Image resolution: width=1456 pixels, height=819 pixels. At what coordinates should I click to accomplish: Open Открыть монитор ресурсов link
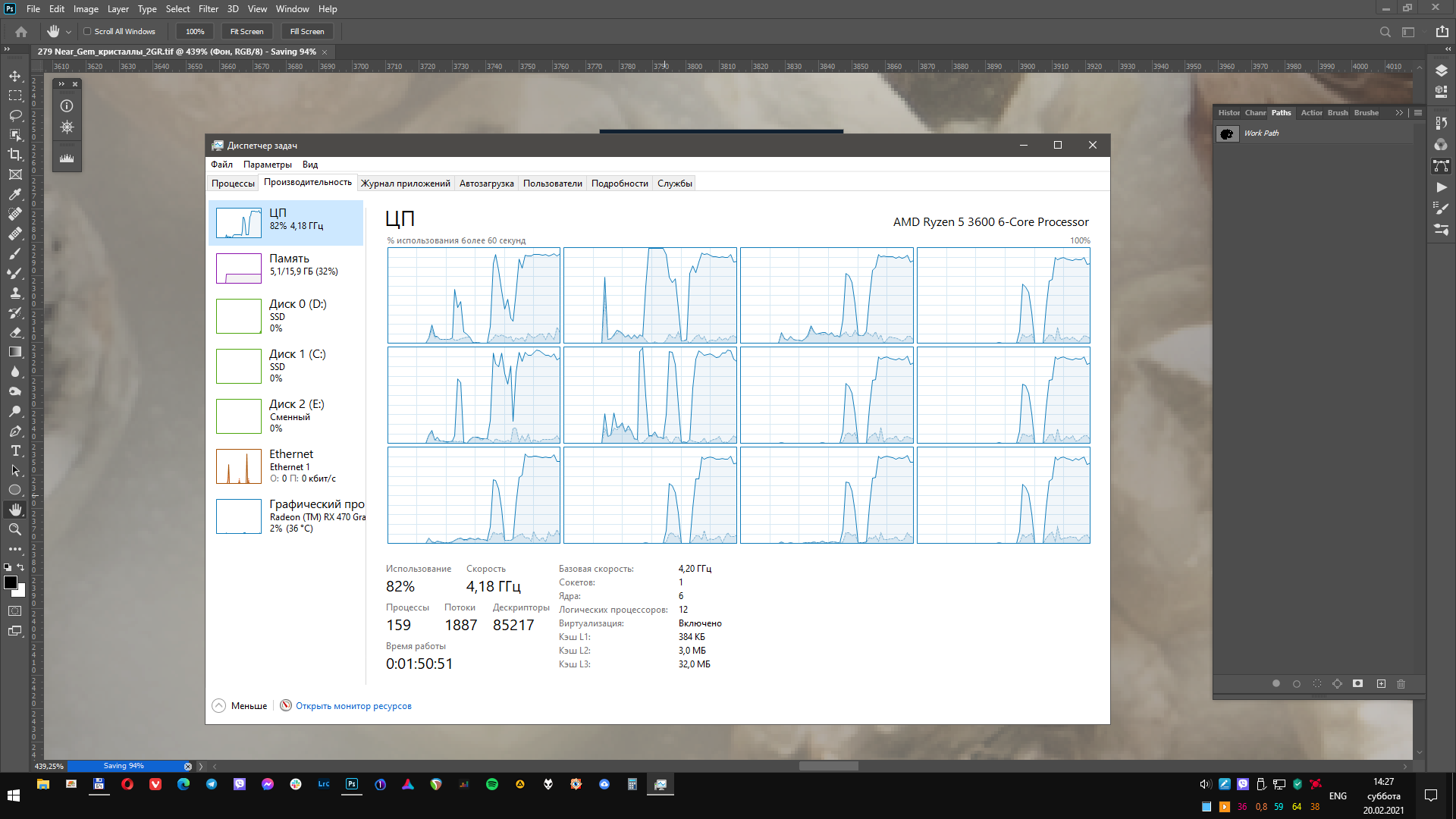pos(353,706)
